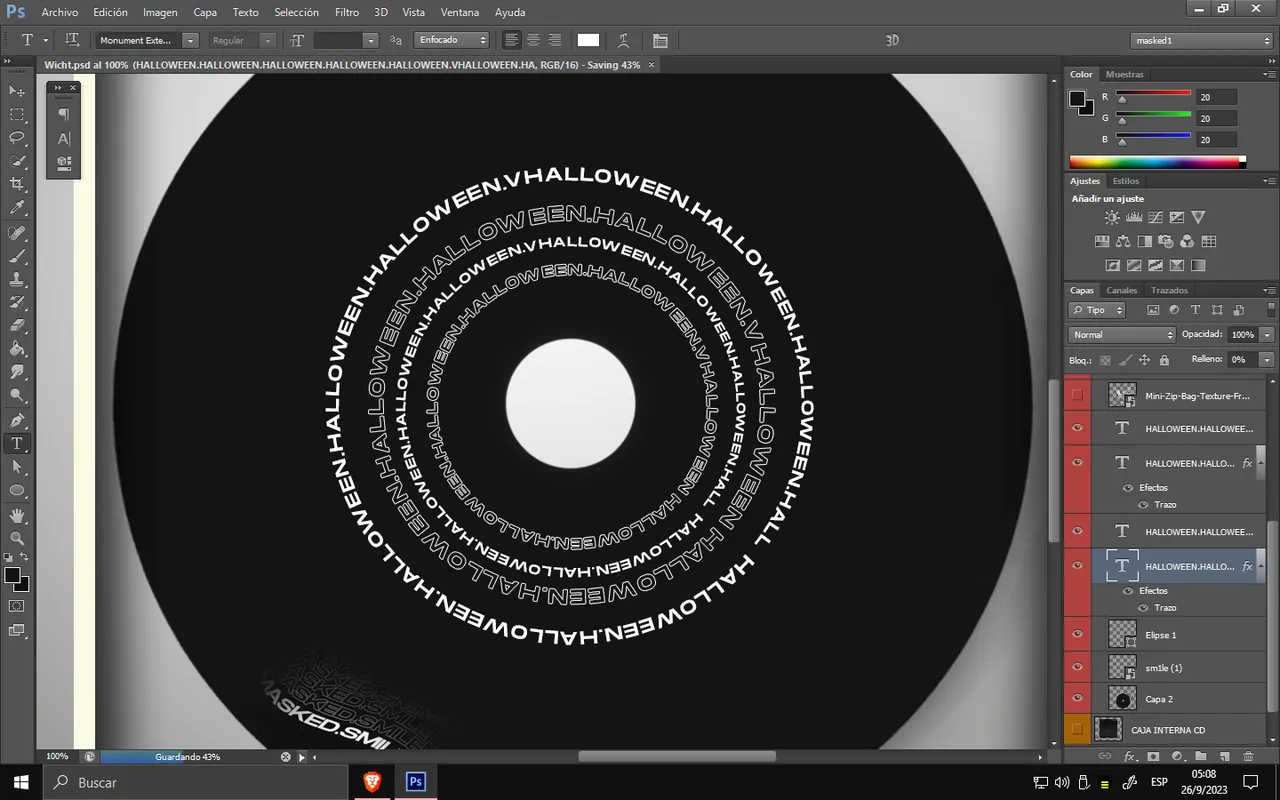This screenshot has height=800, width=1280.
Task: Select the Paint Bucket tool
Action: 17,350
